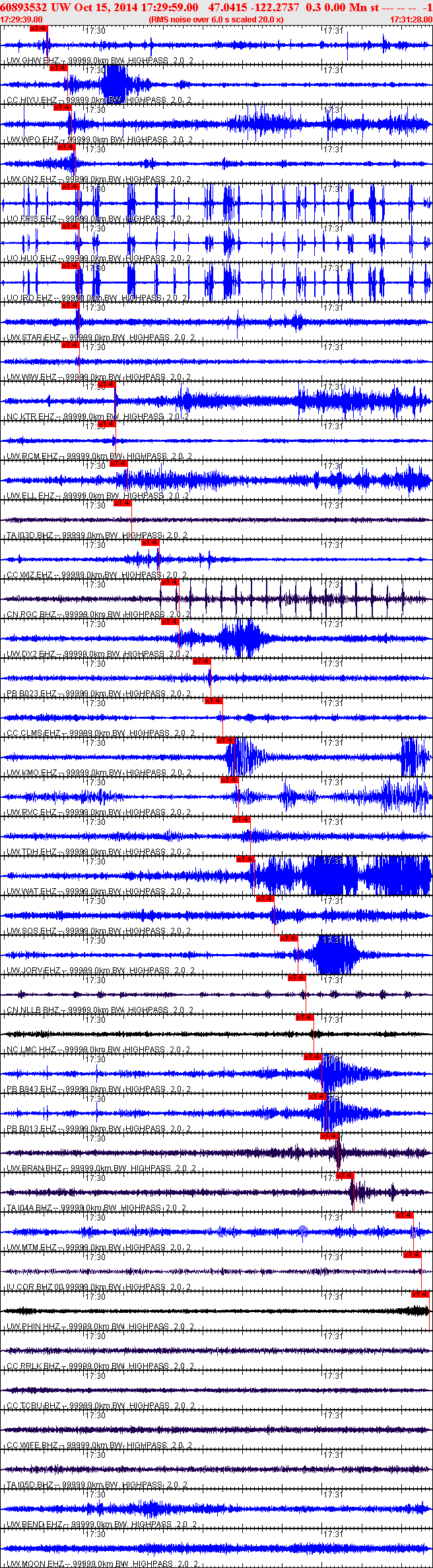Click the red pick marker on IU.COR trace
The width and height of the screenshot is (433, 1568).
[413, 1255]
